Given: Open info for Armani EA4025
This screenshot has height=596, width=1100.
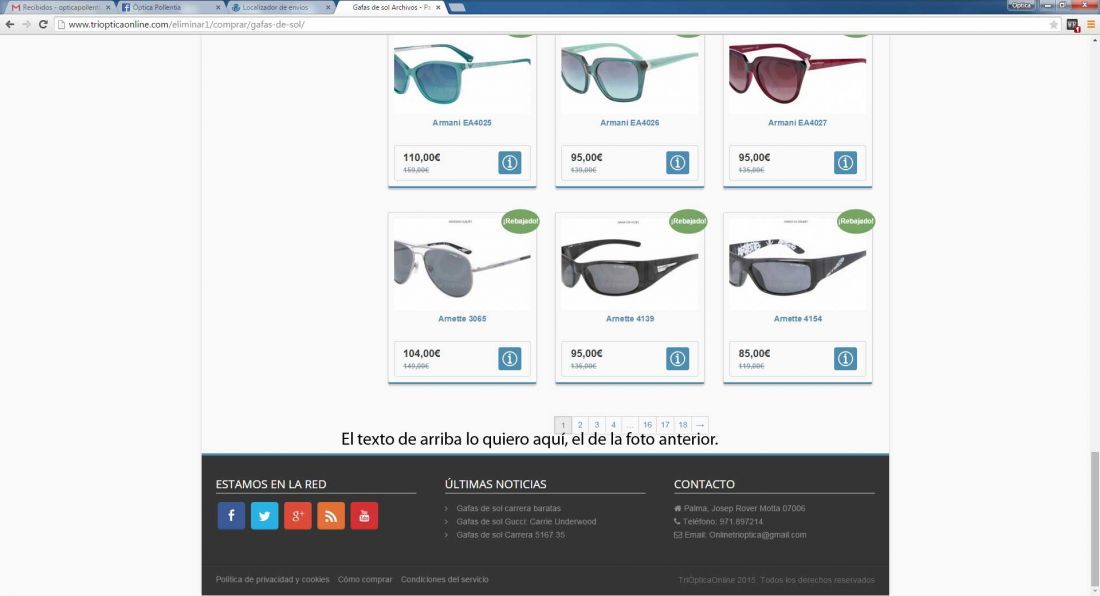Looking at the screenshot, I should 509,163.
